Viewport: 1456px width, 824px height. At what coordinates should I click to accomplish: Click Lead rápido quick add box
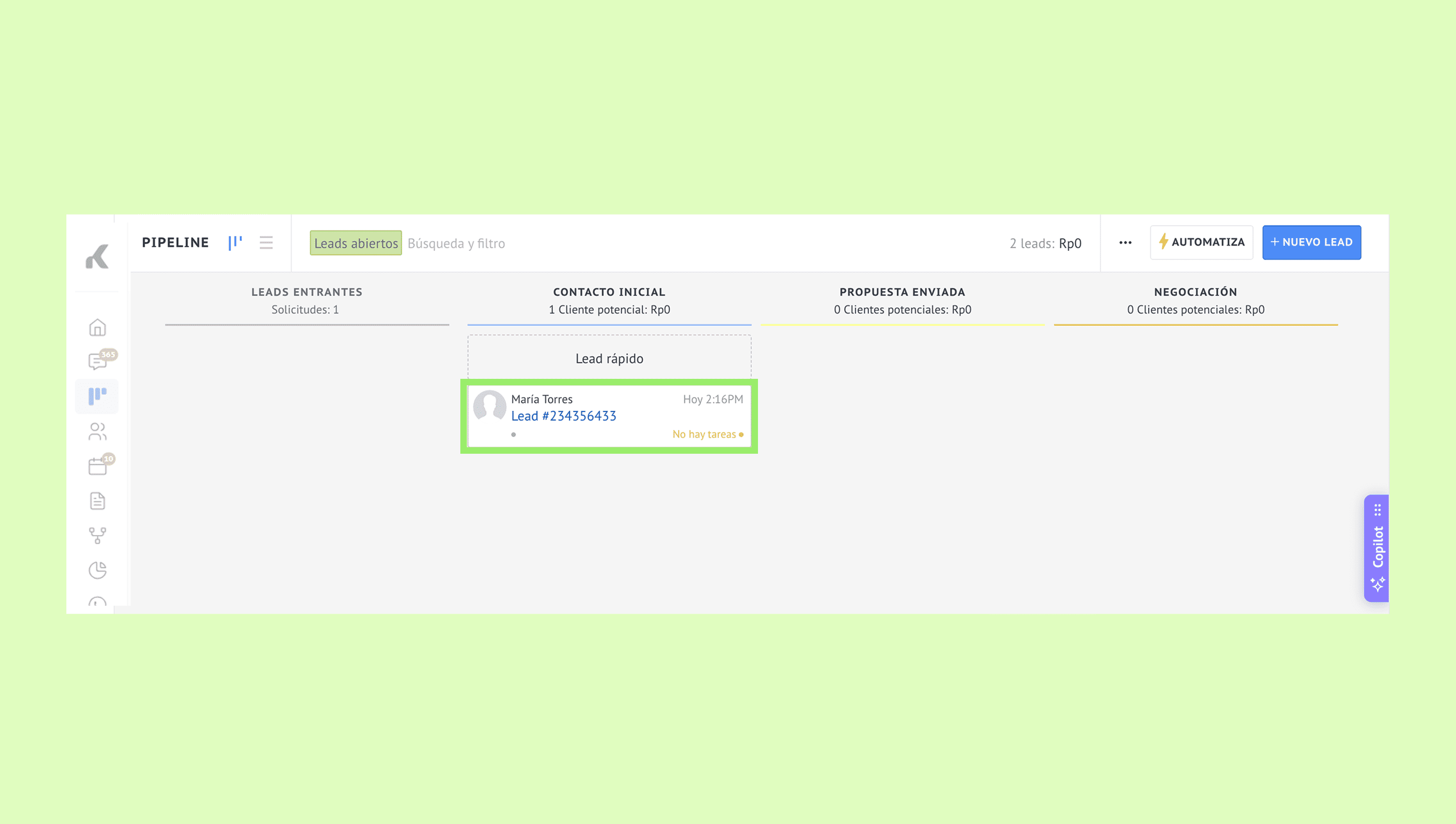click(x=609, y=358)
